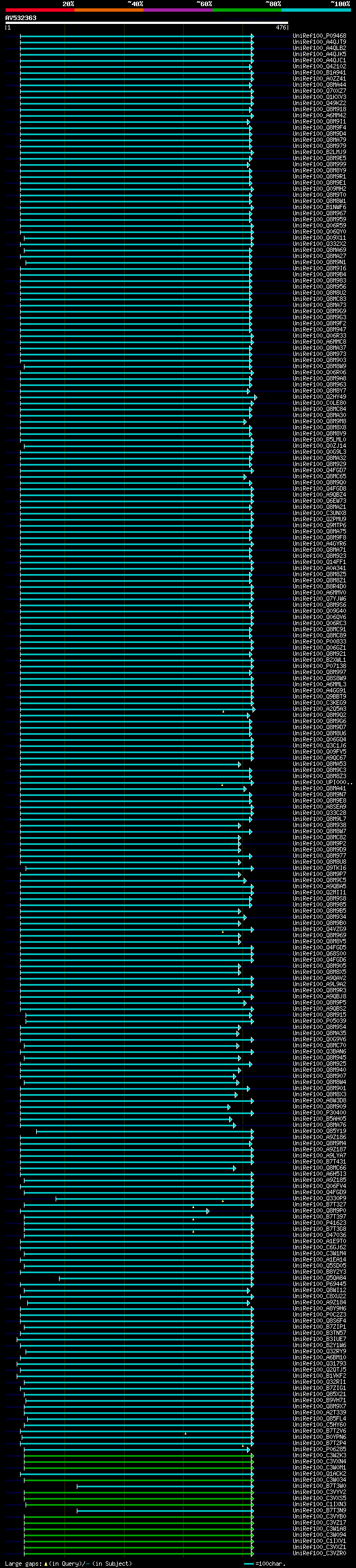Select hit UniRef100_B1NWF6
This screenshot has height=1568, width=356.
tap(319, 207)
